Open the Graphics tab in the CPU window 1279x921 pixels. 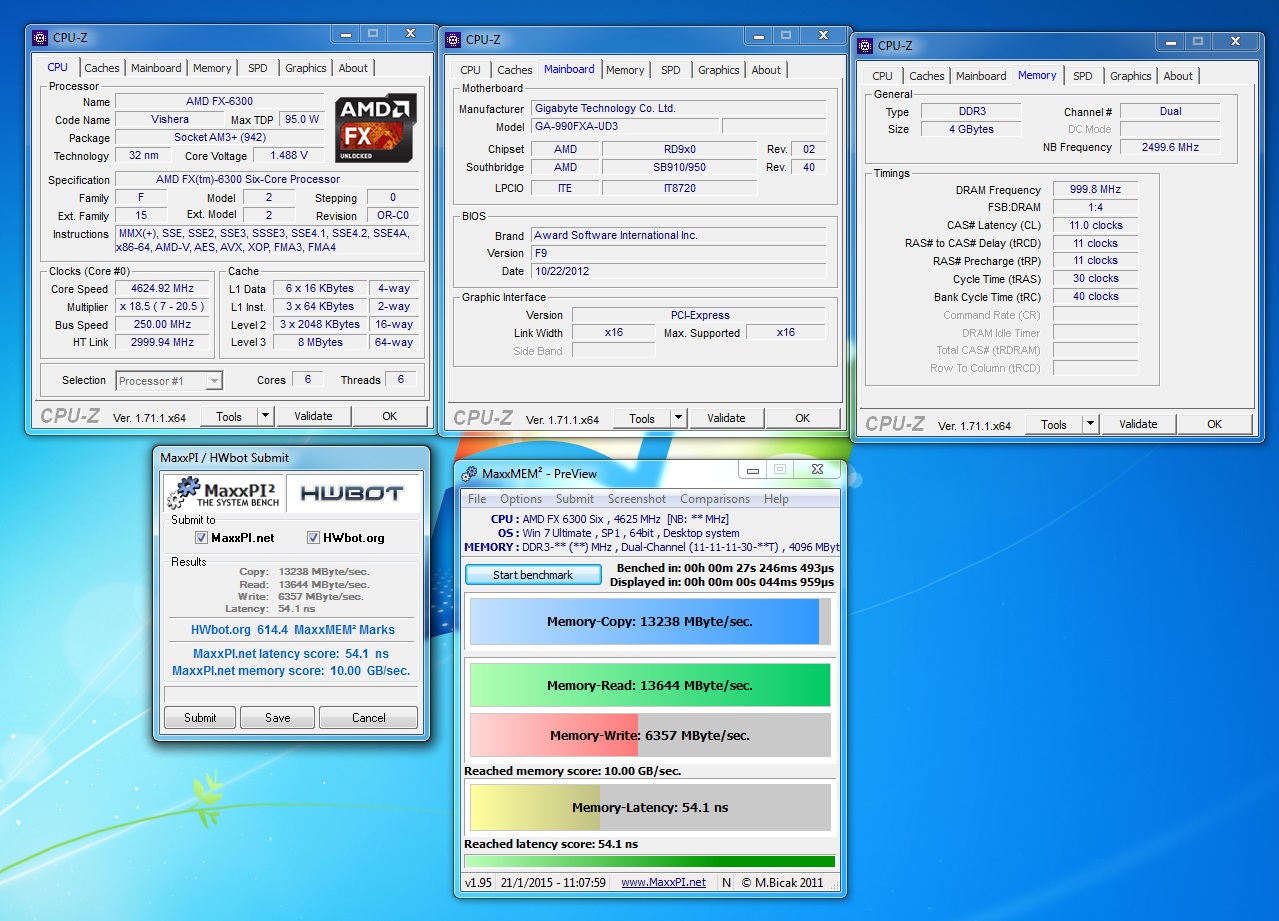(305, 68)
